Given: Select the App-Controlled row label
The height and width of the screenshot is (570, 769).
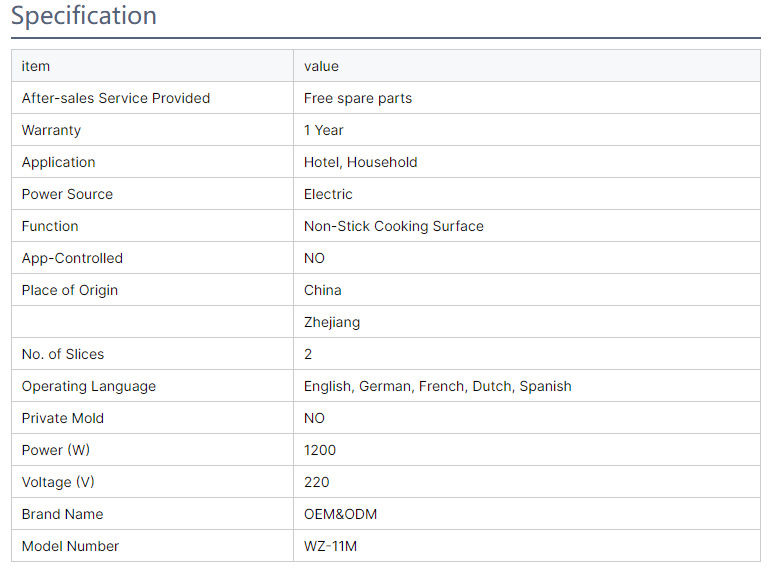Looking at the screenshot, I should click(72, 258).
